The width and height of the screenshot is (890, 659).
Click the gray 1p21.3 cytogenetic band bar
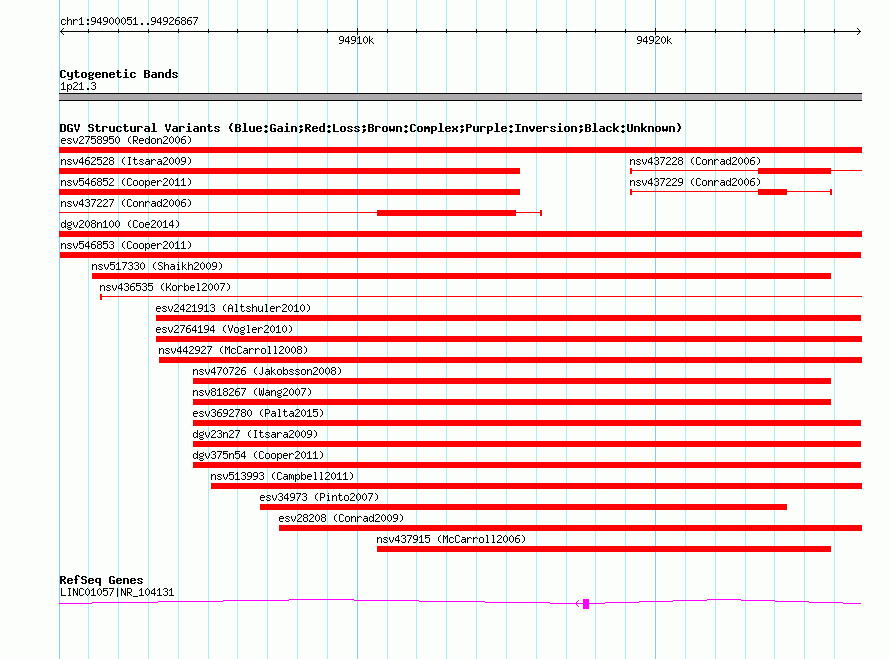click(460, 98)
